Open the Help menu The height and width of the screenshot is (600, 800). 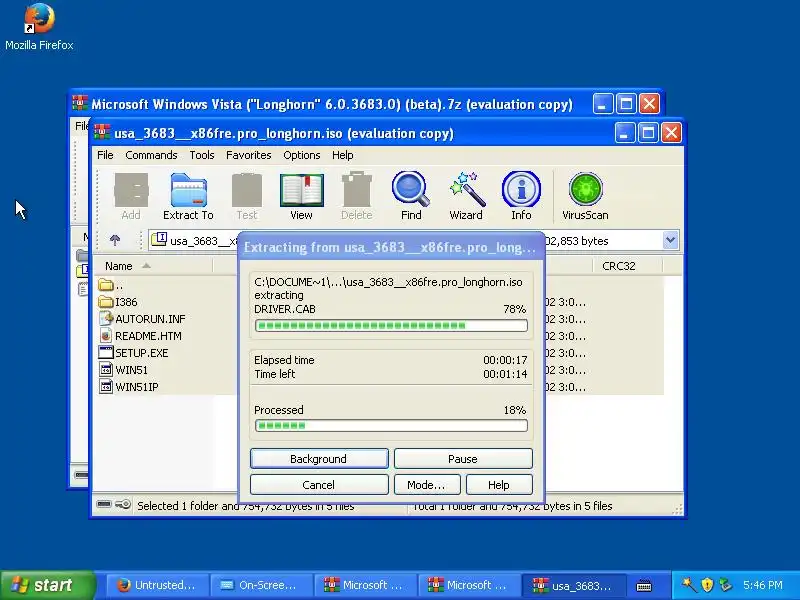pos(342,155)
